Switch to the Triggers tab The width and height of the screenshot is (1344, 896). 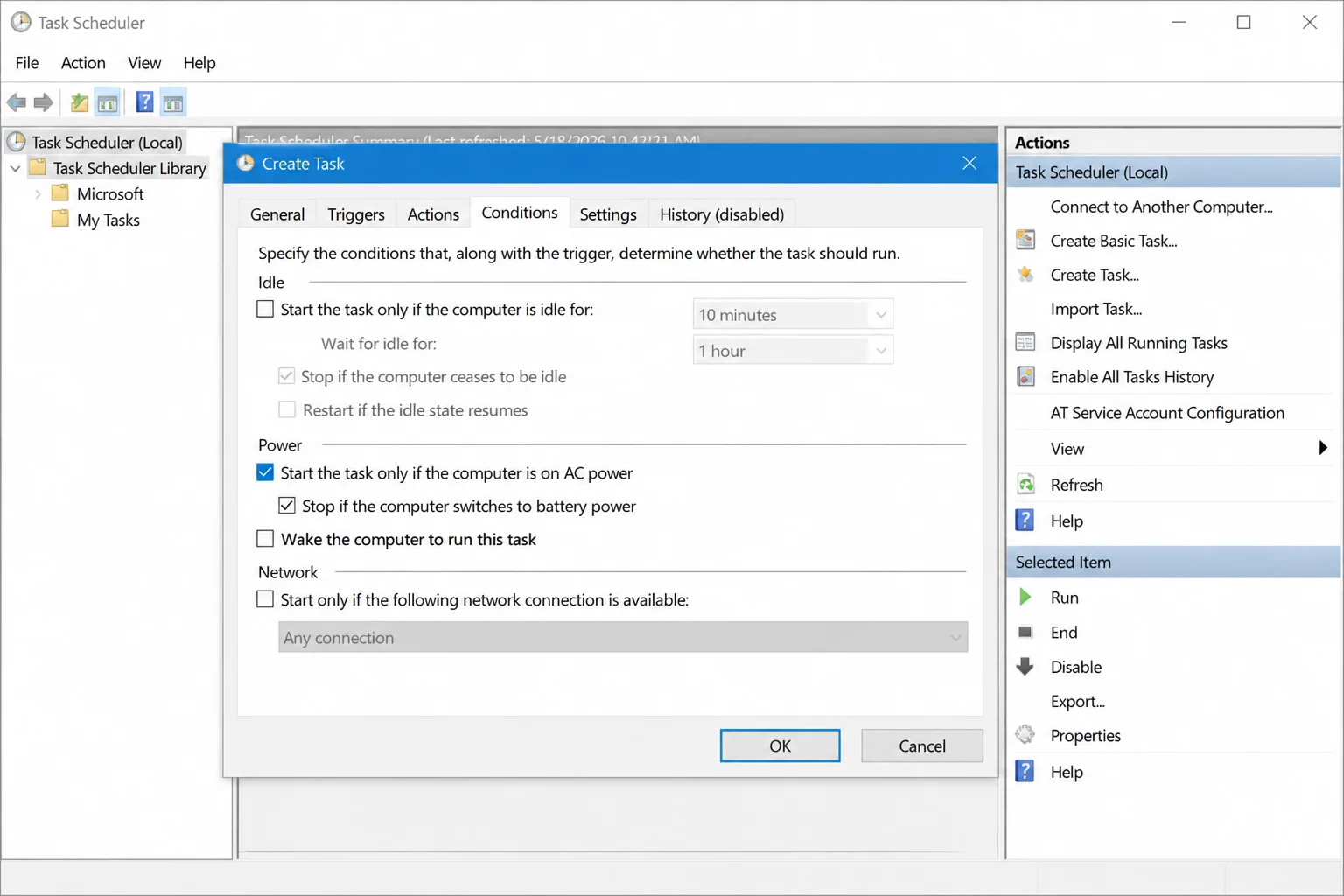(x=356, y=214)
